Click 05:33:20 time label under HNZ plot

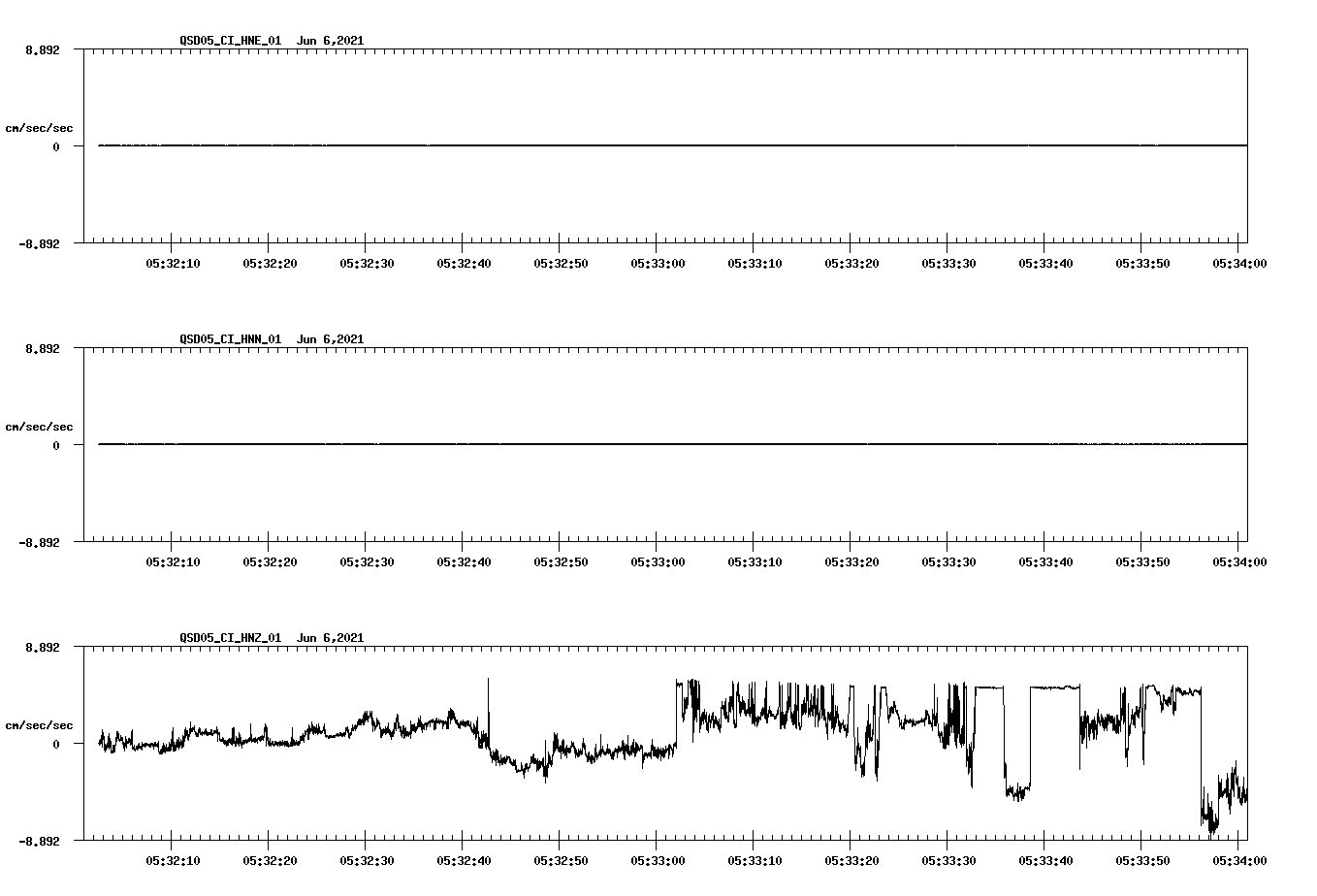851,860
